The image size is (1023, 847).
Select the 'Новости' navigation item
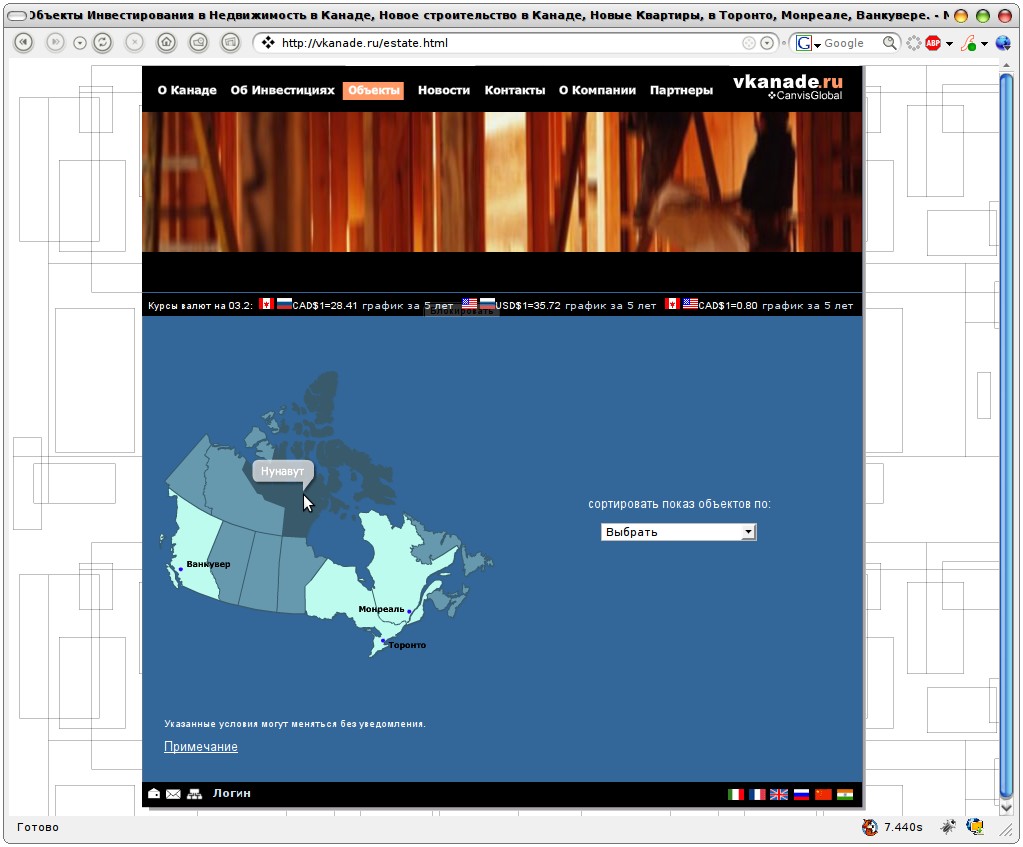(x=443, y=90)
